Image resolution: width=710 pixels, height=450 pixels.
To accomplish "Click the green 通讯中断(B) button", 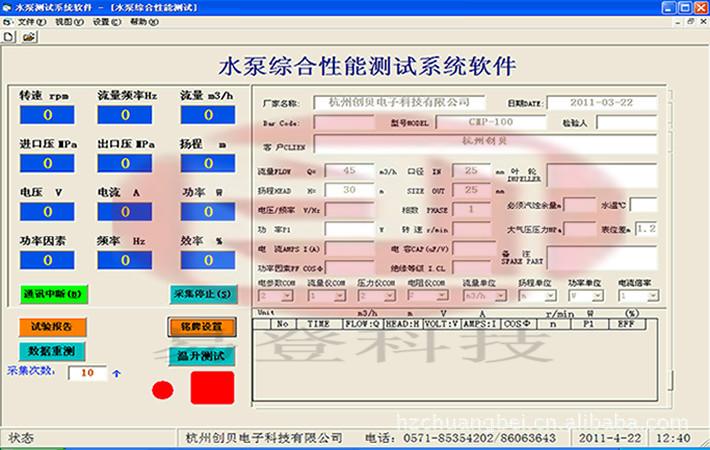I will point(53,294).
